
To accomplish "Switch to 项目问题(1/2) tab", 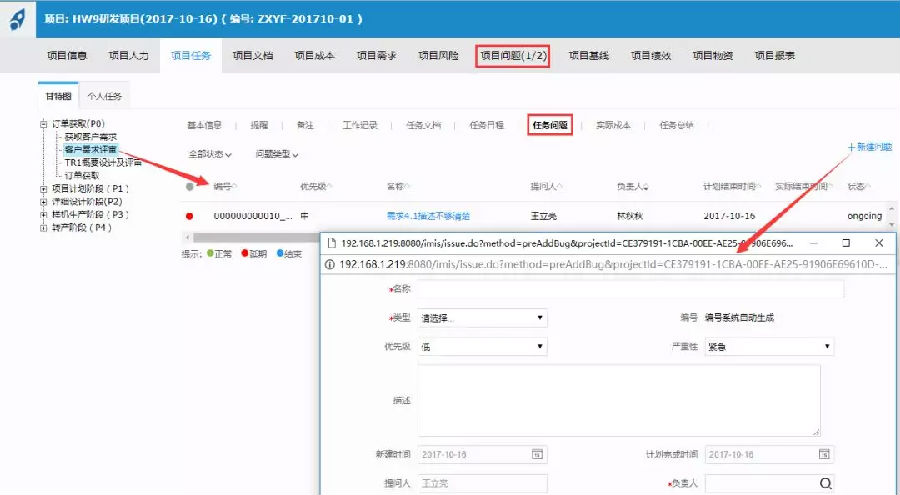I will tap(513, 56).
